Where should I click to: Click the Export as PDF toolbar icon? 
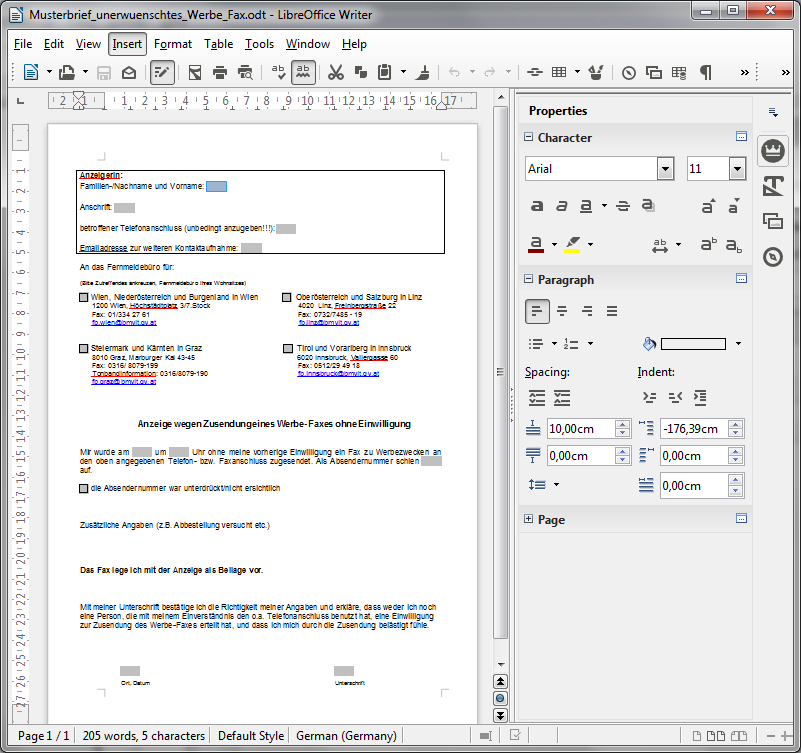click(194, 72)
